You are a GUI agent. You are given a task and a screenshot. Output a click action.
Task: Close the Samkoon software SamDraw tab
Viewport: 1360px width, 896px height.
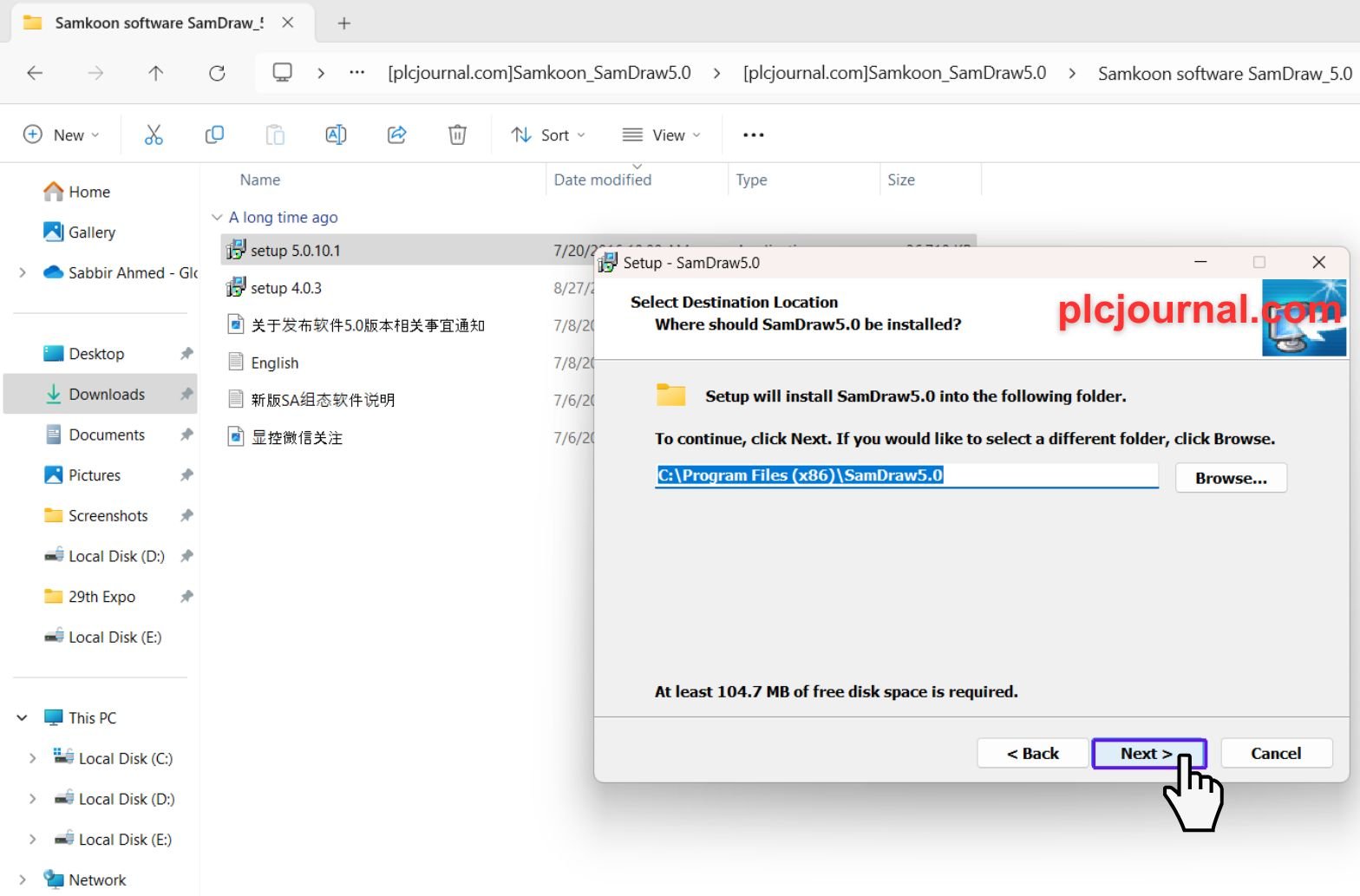pyautogui.click(x=288, y=23)
